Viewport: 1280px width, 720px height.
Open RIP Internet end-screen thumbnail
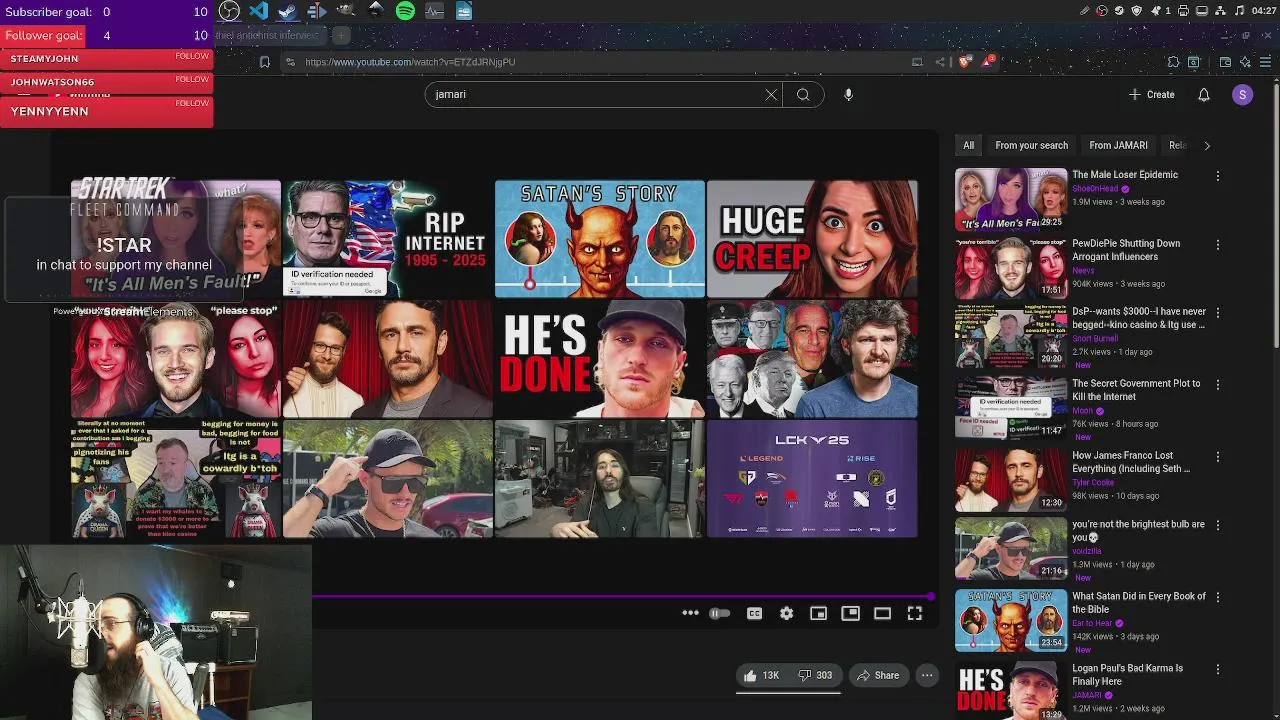tap(388, 239)
